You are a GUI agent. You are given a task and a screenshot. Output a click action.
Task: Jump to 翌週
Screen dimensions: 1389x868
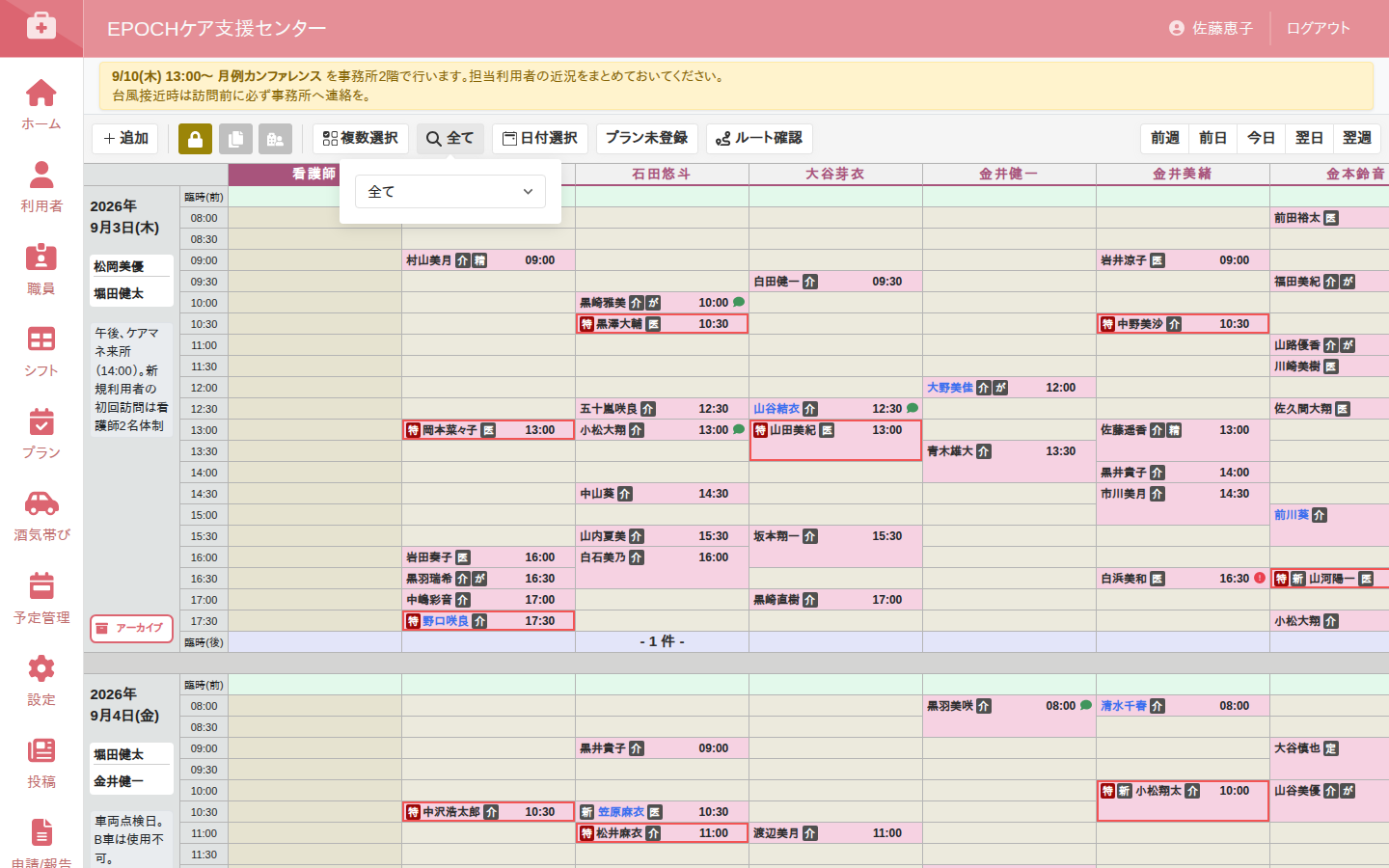[1357, 139]
